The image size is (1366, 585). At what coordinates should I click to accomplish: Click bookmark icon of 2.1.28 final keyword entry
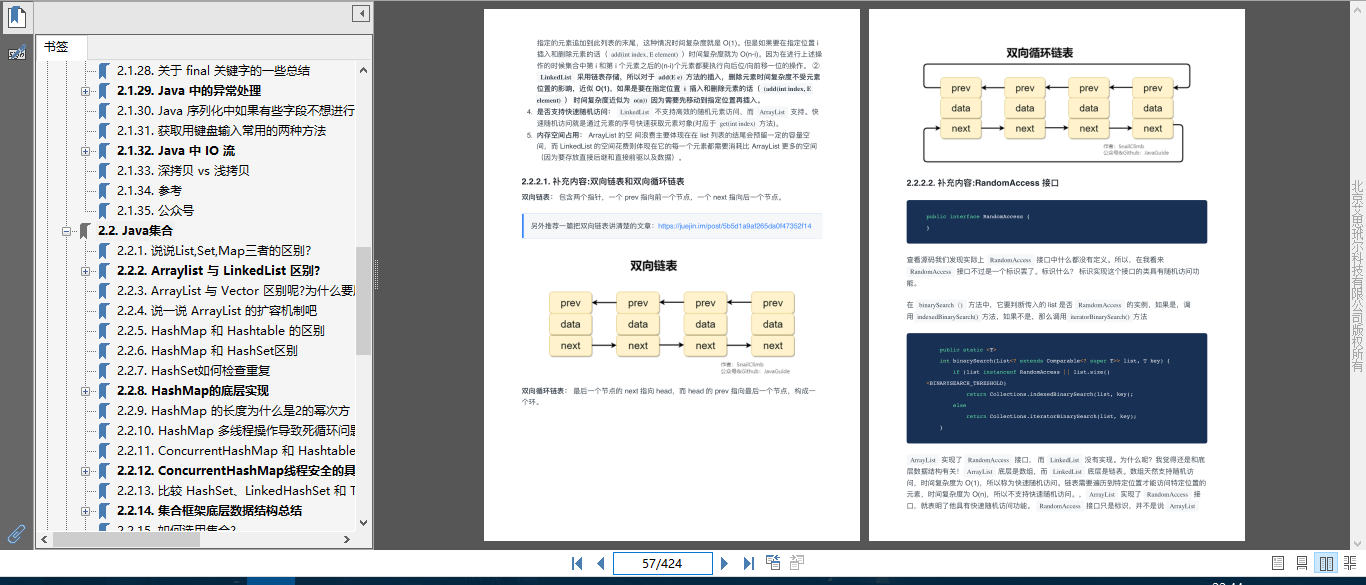(x=105, y=71)
